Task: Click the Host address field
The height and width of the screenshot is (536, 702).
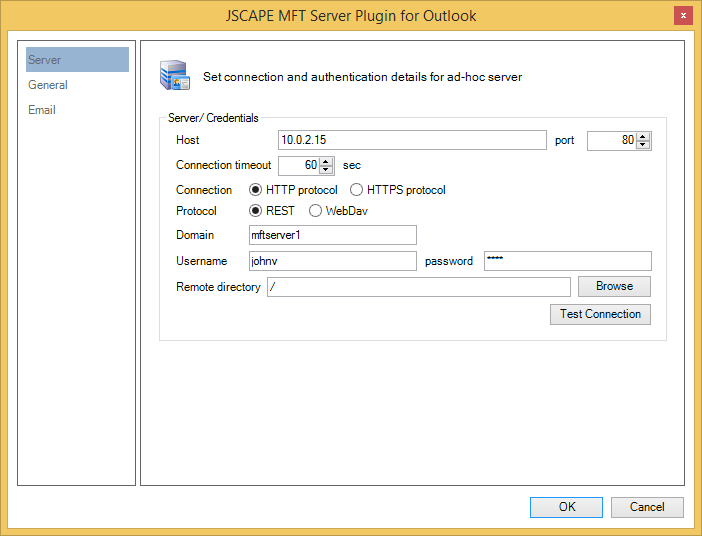Action: [412, 140]
